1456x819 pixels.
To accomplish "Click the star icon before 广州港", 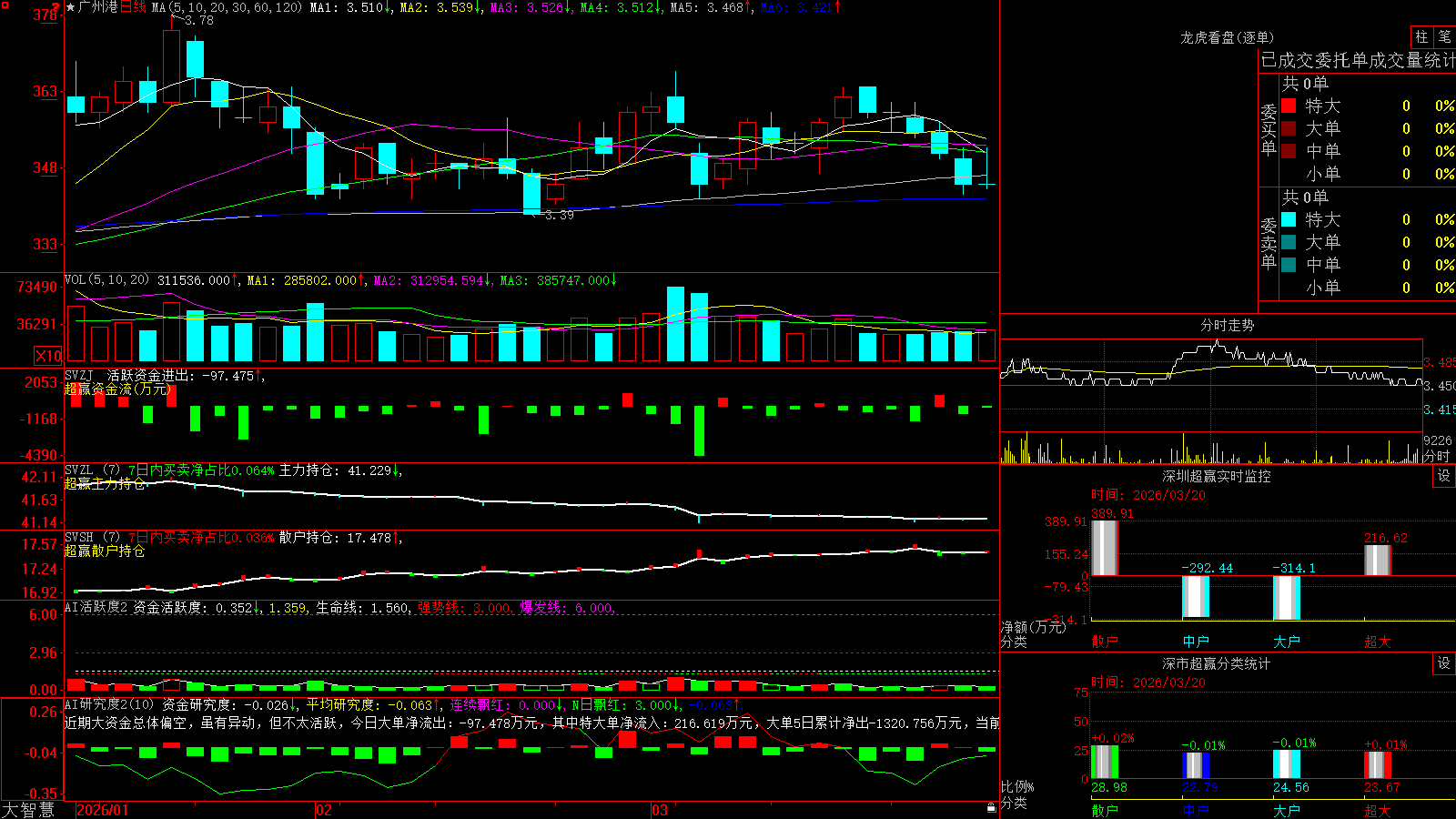I will [71, 7].
